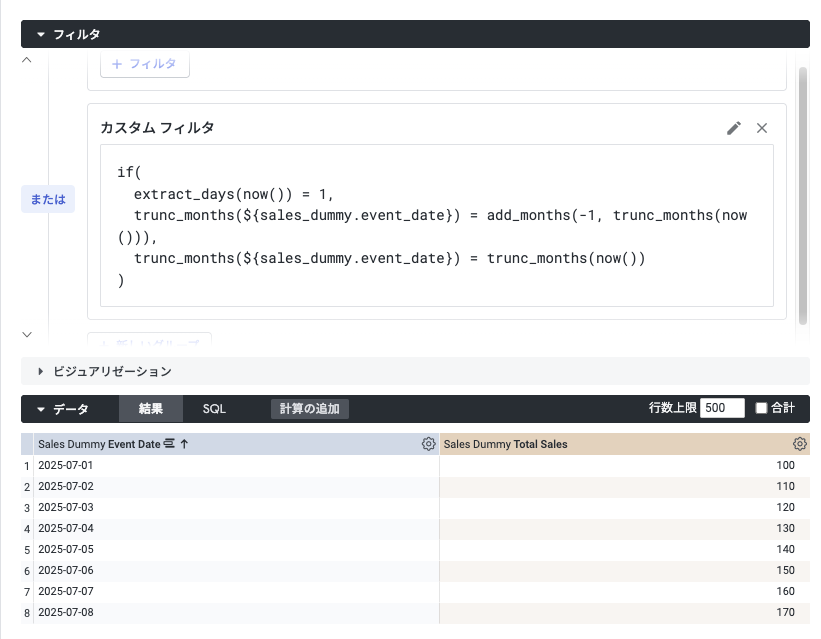Screen dimensions: 821x639
Task: Open gear settings for Total Sales column
Action: (799, 444)
